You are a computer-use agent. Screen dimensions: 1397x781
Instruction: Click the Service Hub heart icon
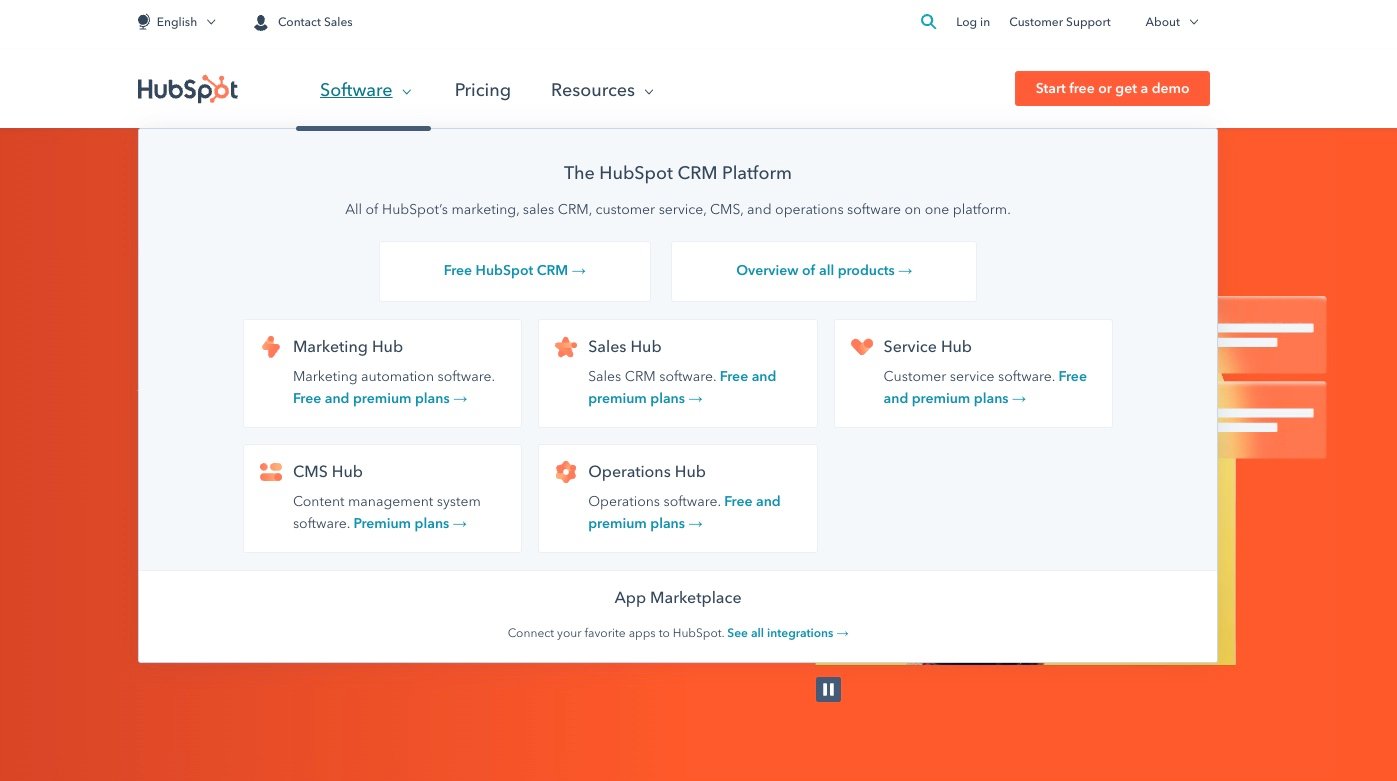(x=861, y=347)
